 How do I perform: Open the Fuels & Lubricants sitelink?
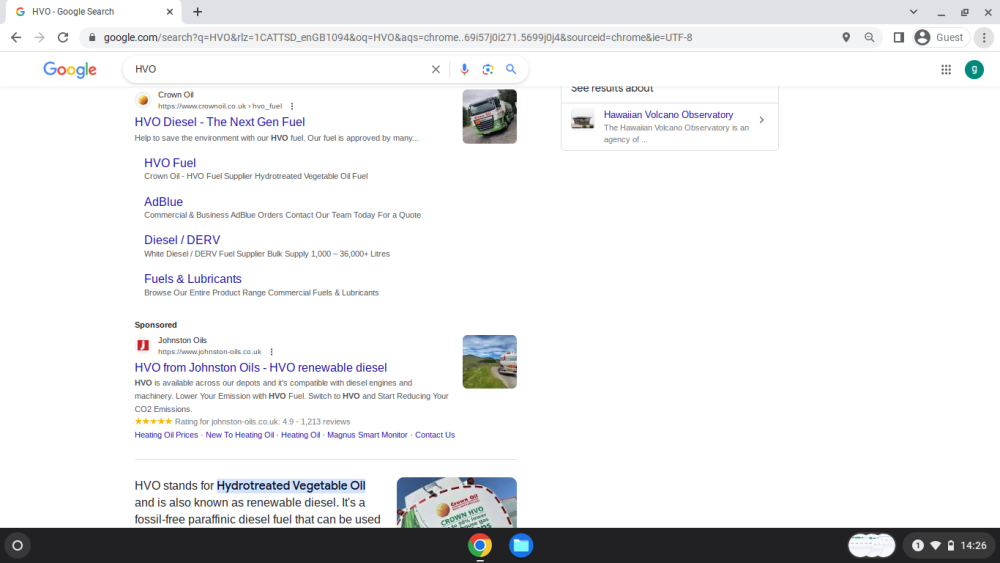tap(193, 279)
